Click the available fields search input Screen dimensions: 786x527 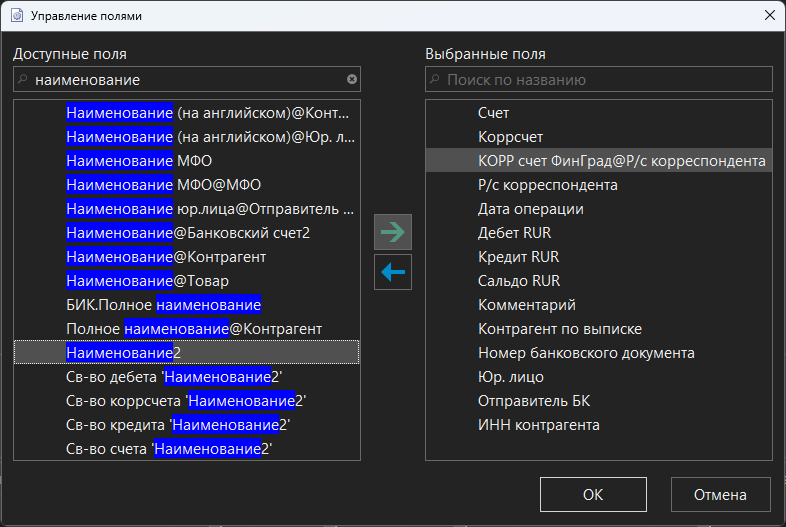point(185,79)
